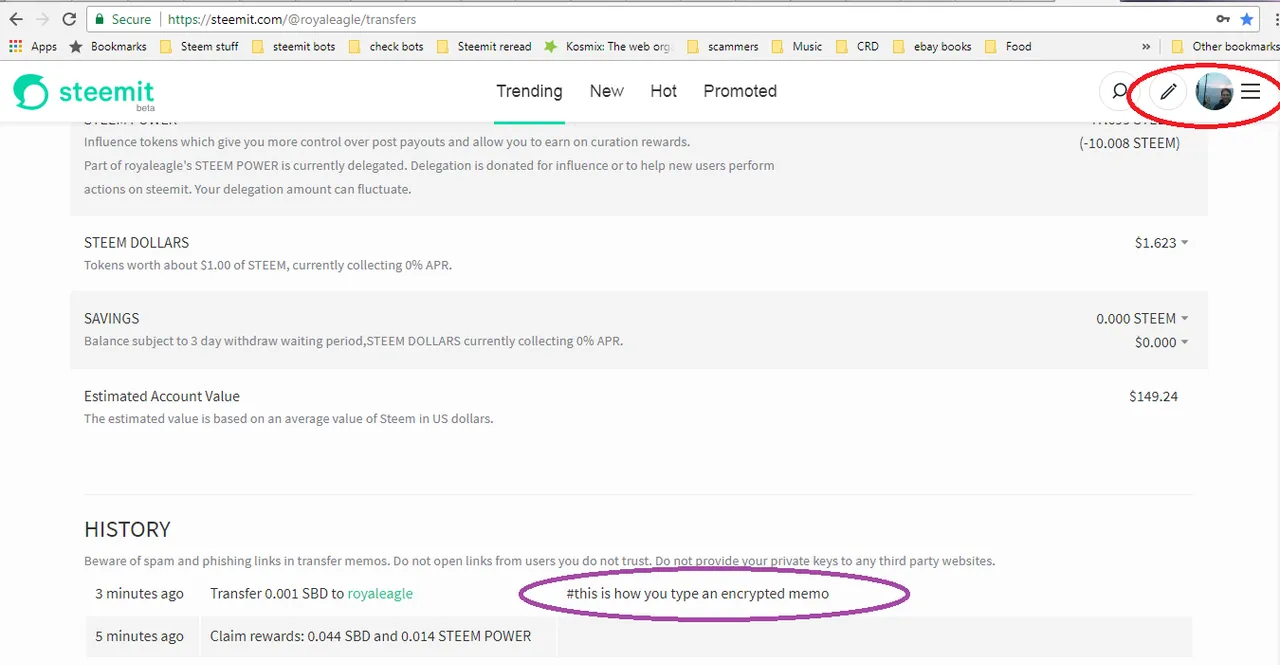Reload the page with the refresh icon
This screenshot has height=665, width=1280.
tap(69, 19)
